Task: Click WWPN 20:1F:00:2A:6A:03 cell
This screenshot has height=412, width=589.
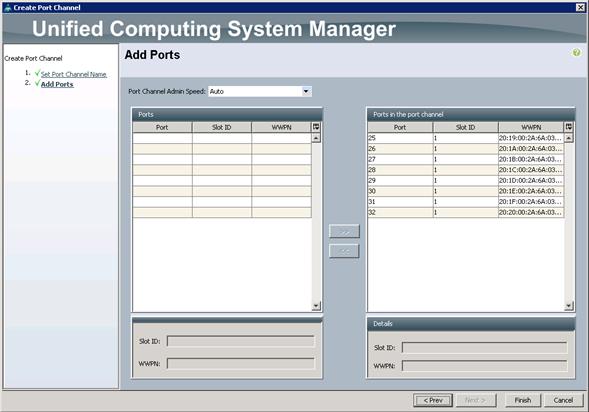Action: tap(531, 202)
